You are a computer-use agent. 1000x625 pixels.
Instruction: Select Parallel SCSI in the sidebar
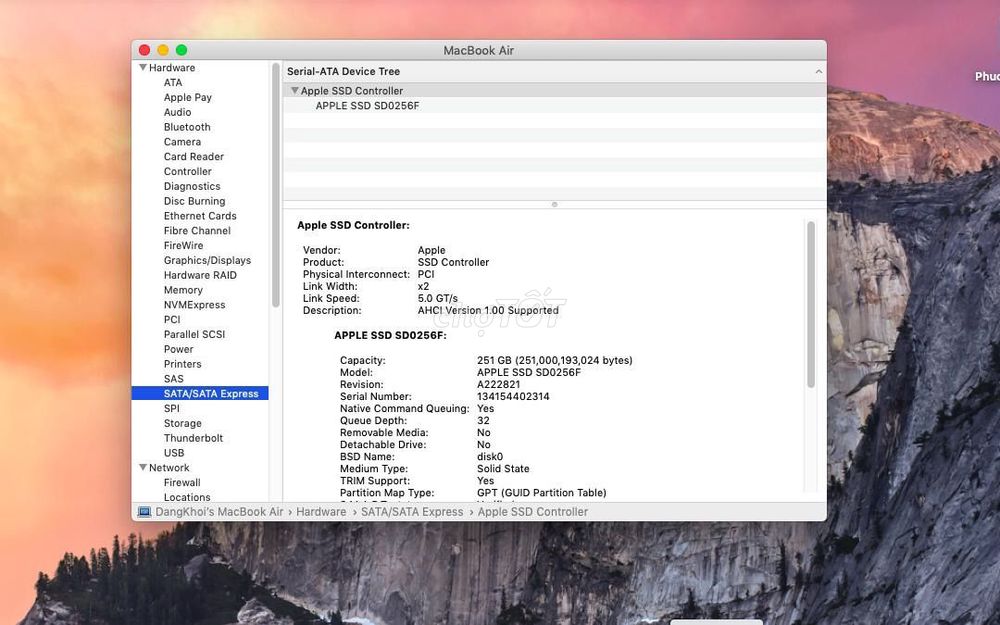point(195,334)
